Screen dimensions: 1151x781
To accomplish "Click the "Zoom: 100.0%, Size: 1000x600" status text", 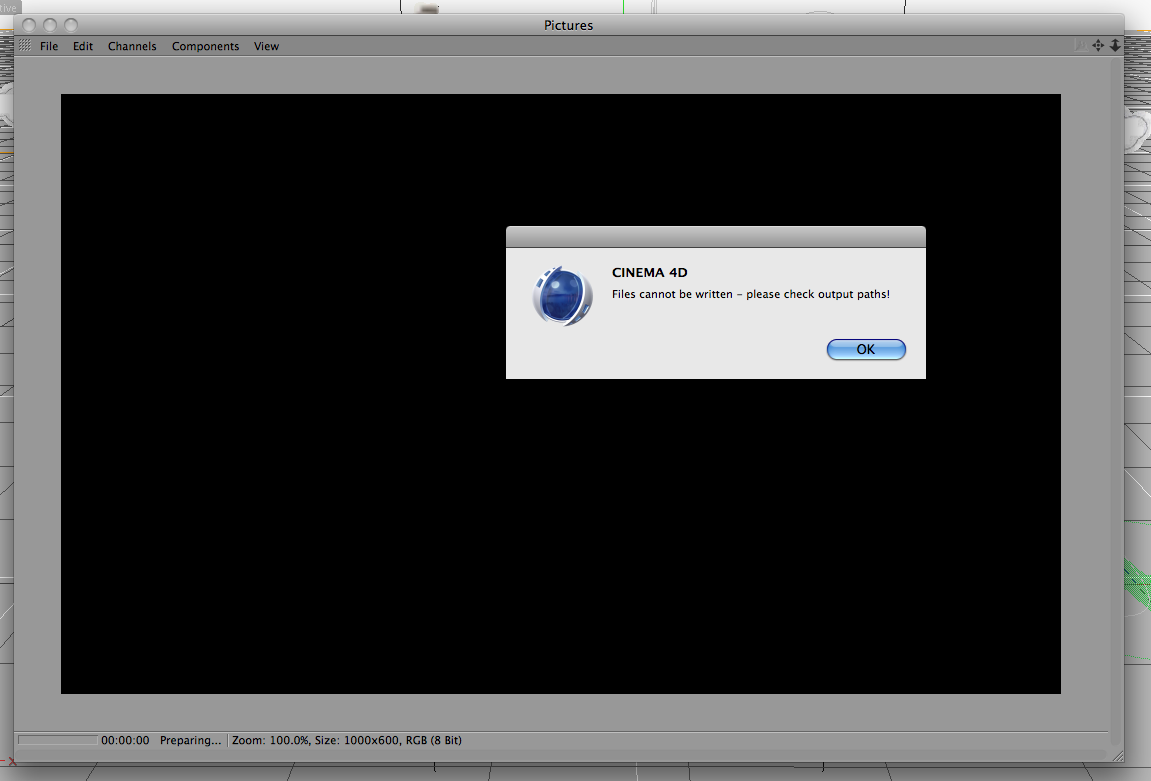I will [318, 740].
